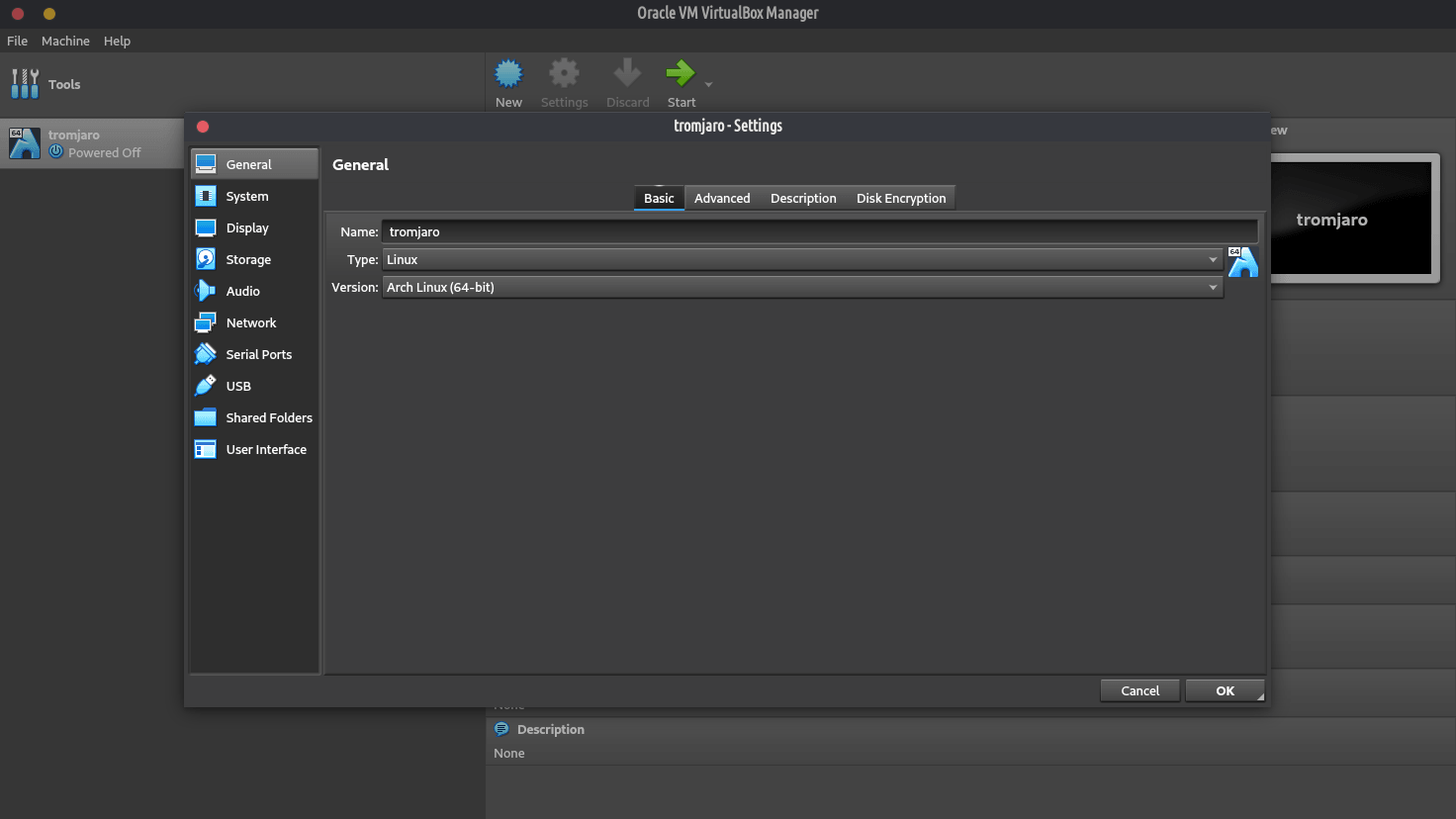The height and width of the screenshot is (819, 1456).
Task: Open the Storage settings category
Action: (x=247, y=259)
